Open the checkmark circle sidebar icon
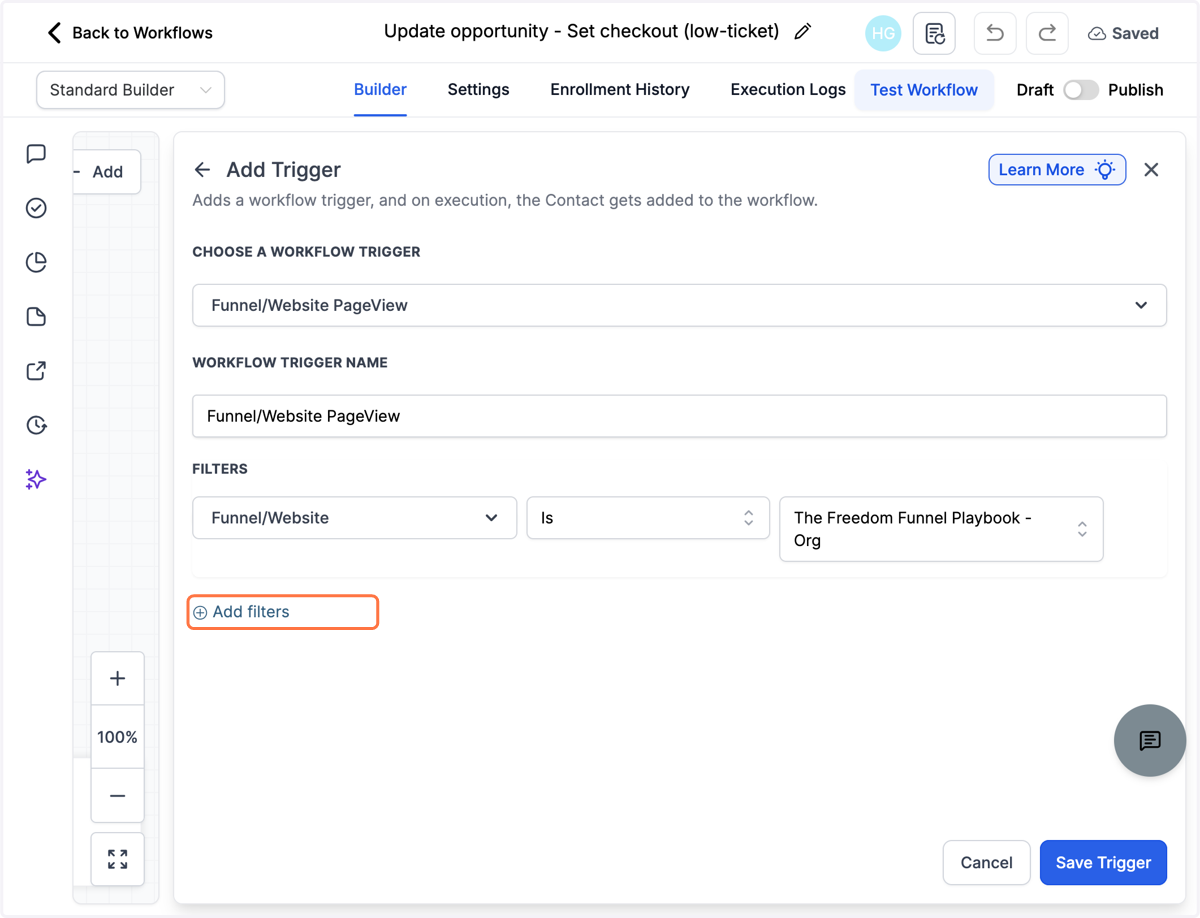 [36, 208]
